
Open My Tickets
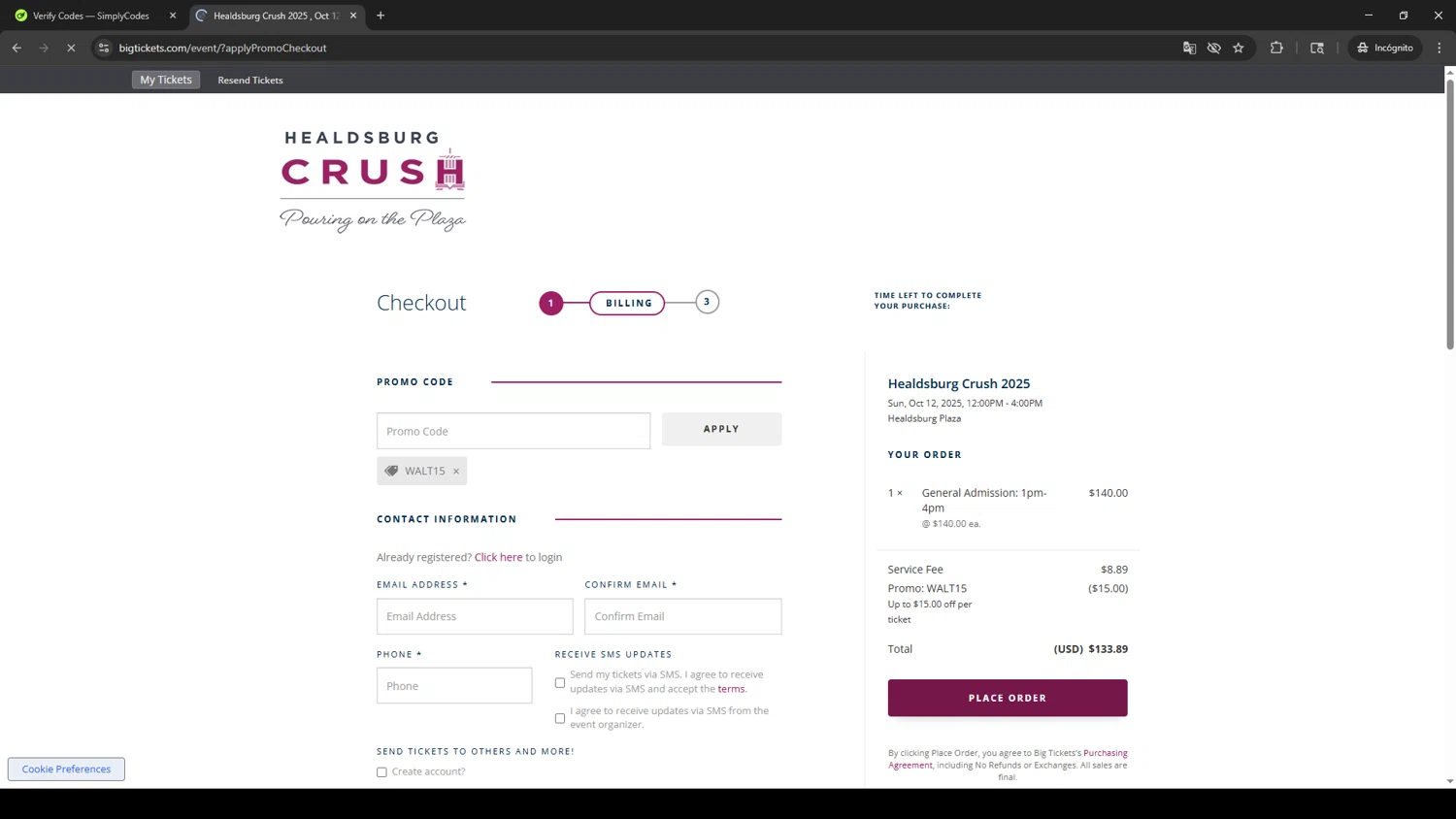click(166, 80)
